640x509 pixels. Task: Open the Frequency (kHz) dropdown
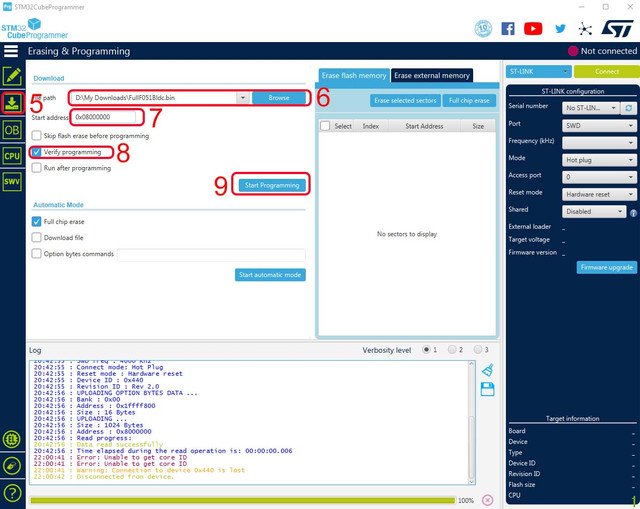[x=599, y=143]
